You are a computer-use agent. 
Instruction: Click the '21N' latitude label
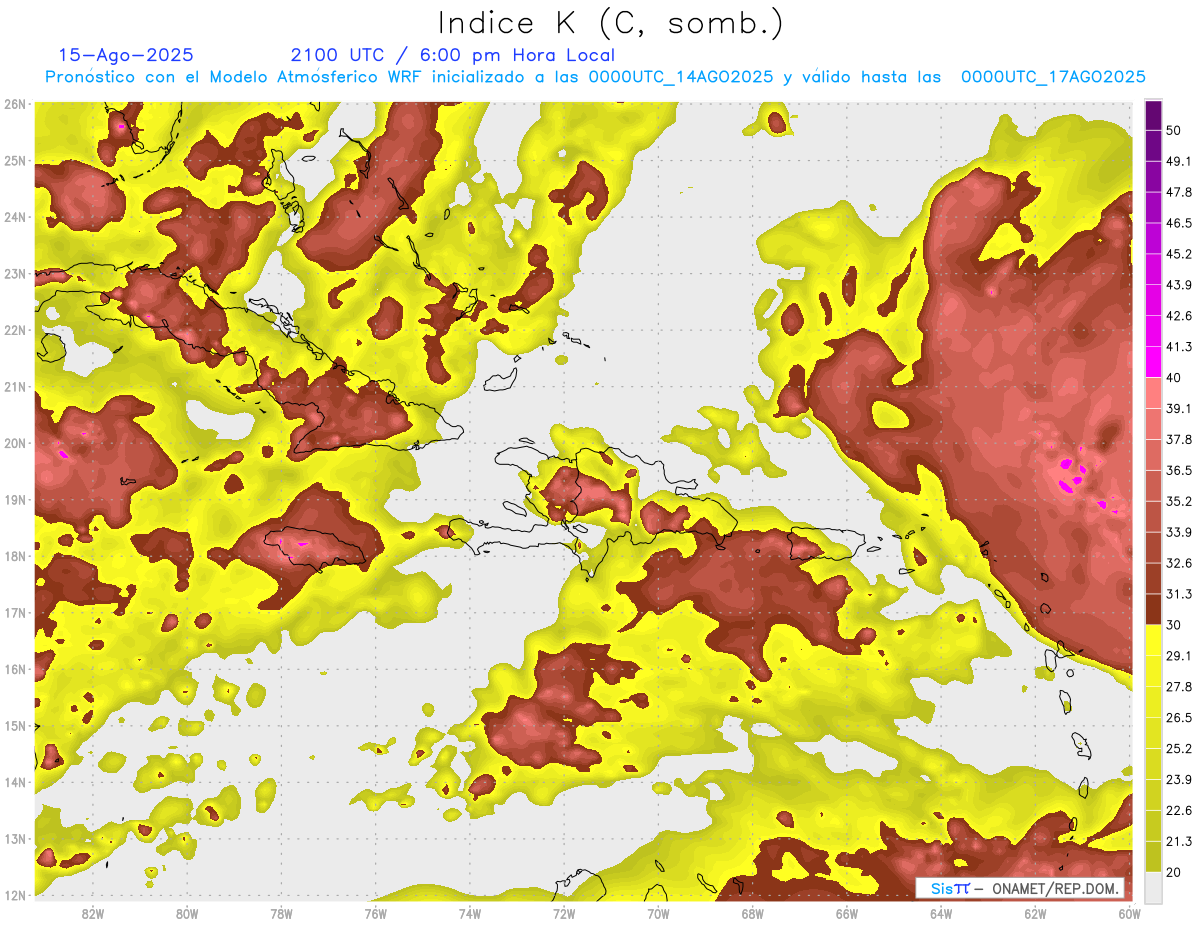15,387
